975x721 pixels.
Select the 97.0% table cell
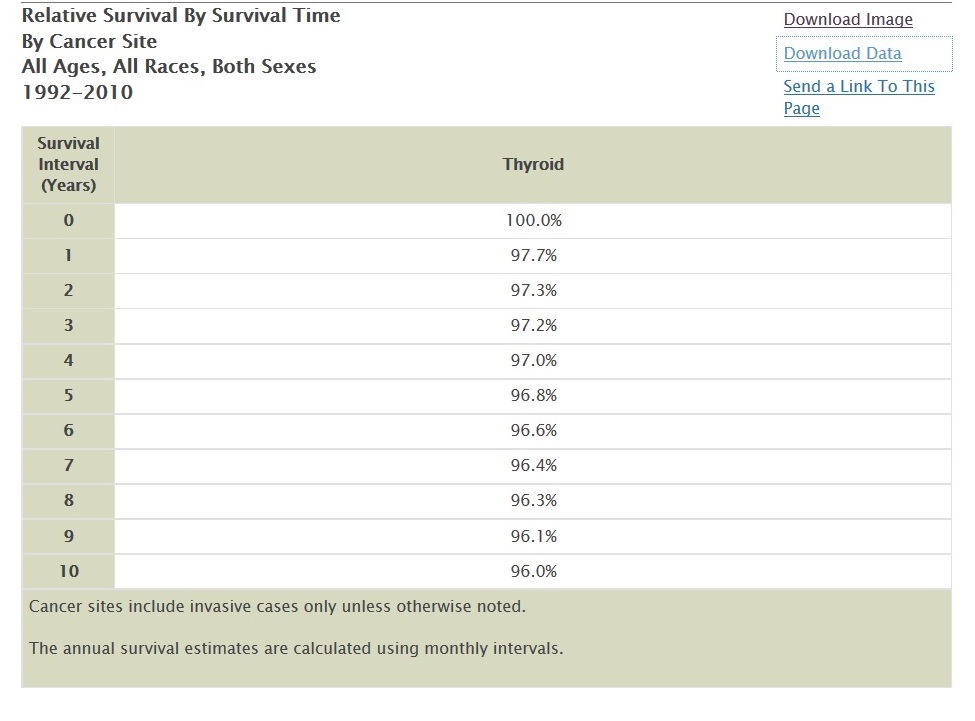(533, 361)
